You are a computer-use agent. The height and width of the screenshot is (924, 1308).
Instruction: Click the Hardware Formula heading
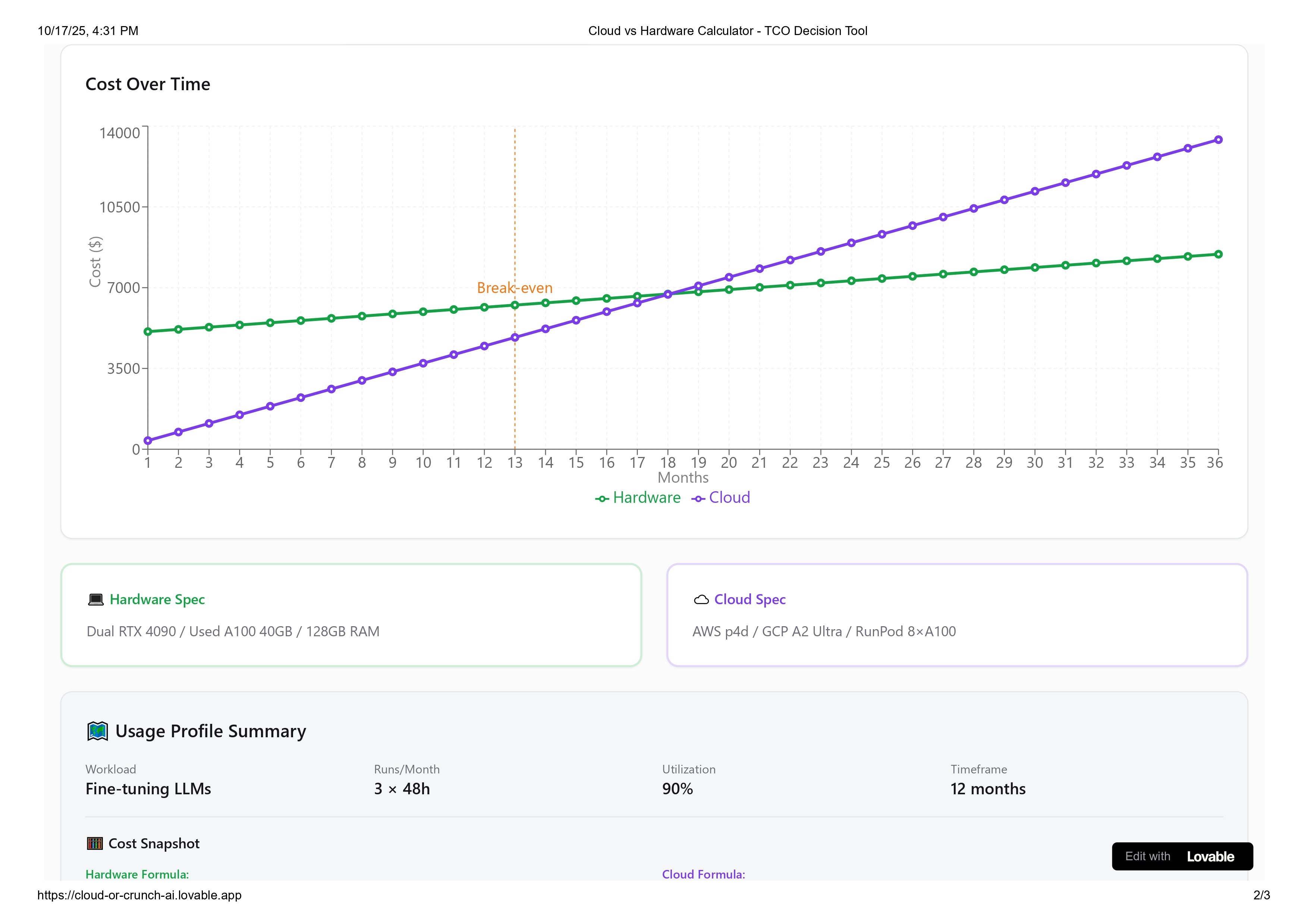click(137, 874)
